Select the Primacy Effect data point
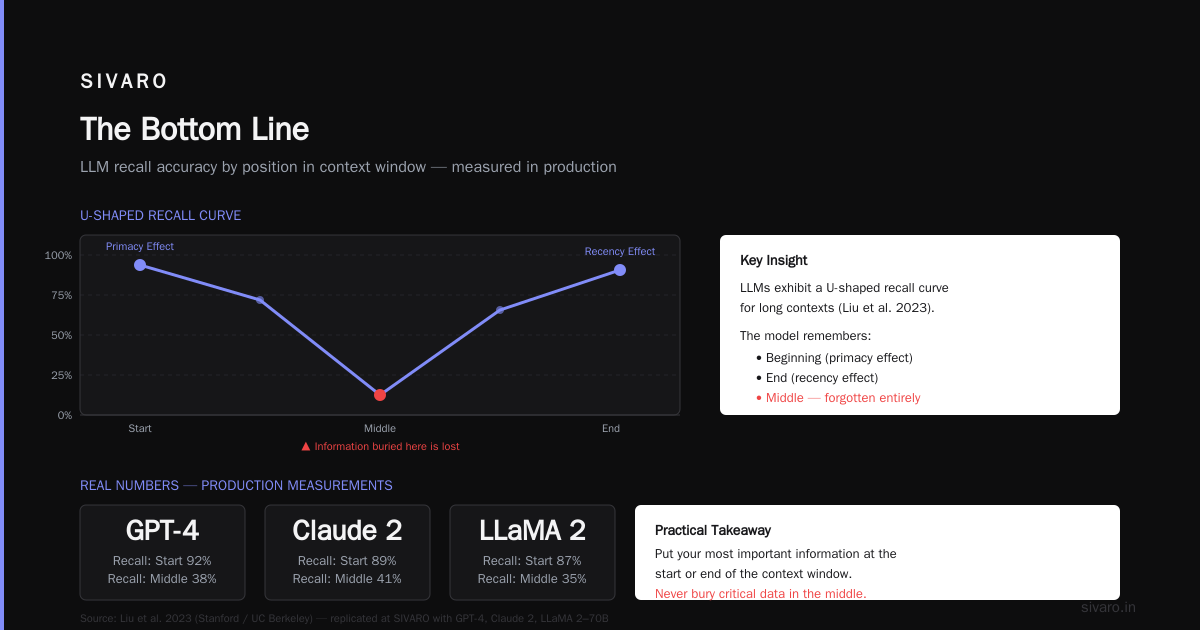Screen dimensions: 1200x630 point(140,265)
